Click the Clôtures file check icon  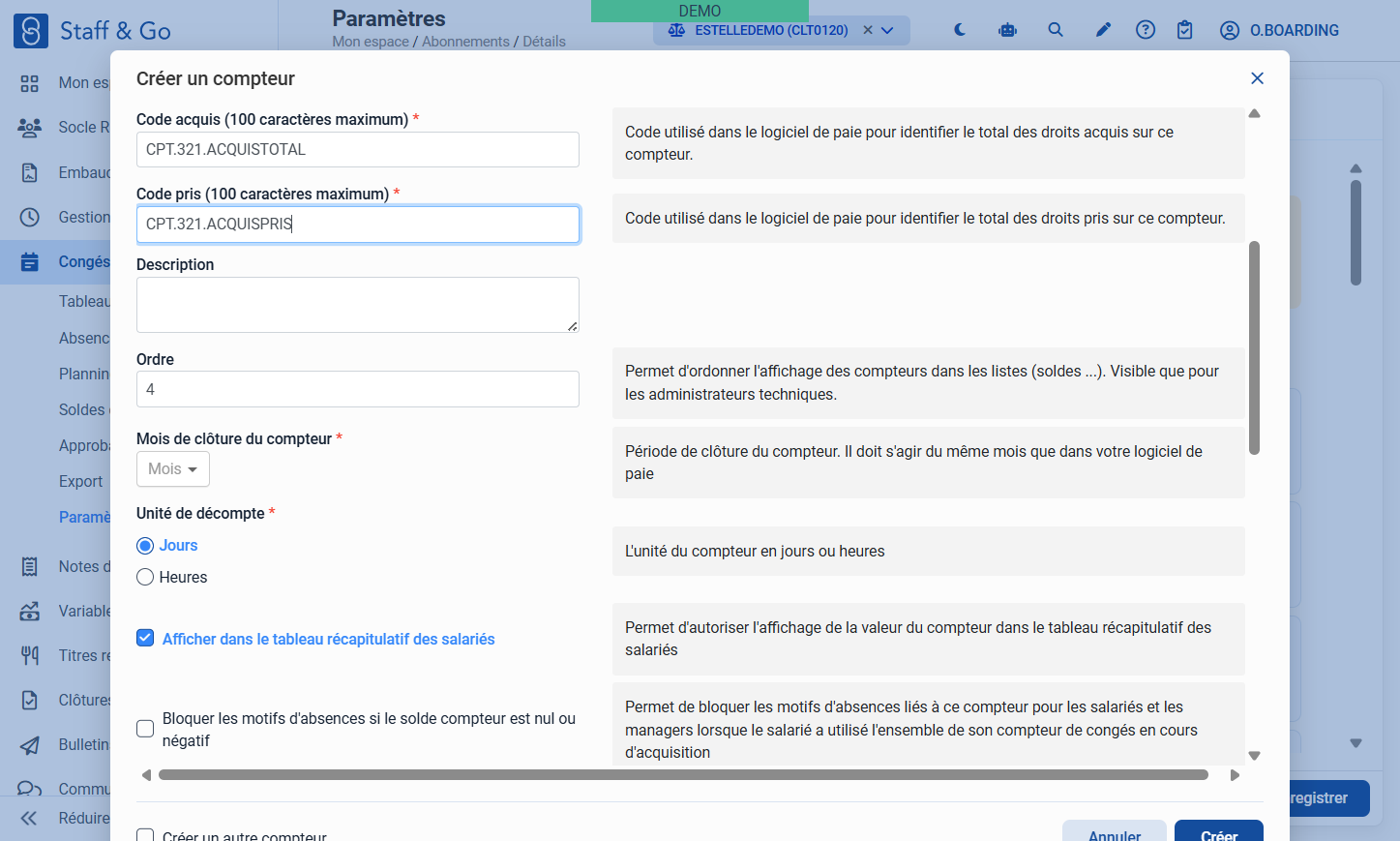[x=30, y=700]
